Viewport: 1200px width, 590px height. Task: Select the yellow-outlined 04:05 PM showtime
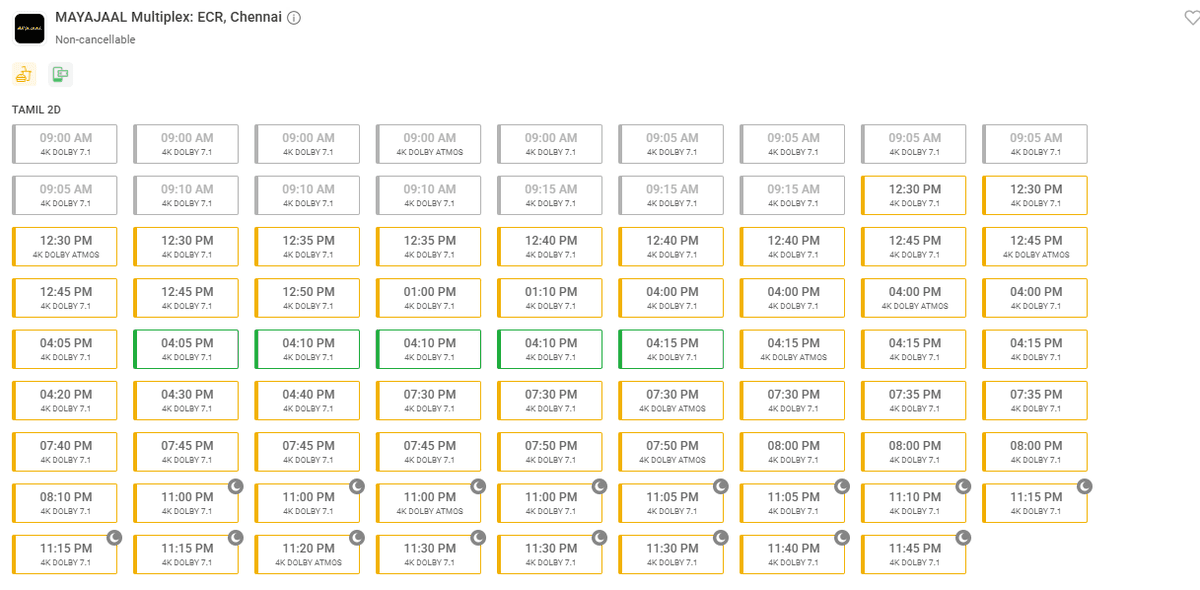pyautogui.click(x=65, y=349)
